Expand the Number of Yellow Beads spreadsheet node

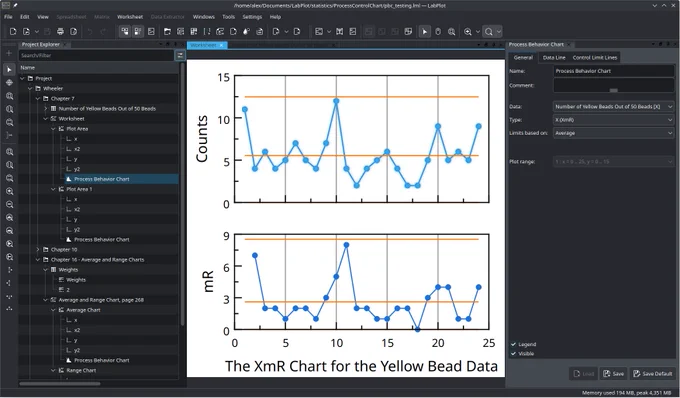46,108
